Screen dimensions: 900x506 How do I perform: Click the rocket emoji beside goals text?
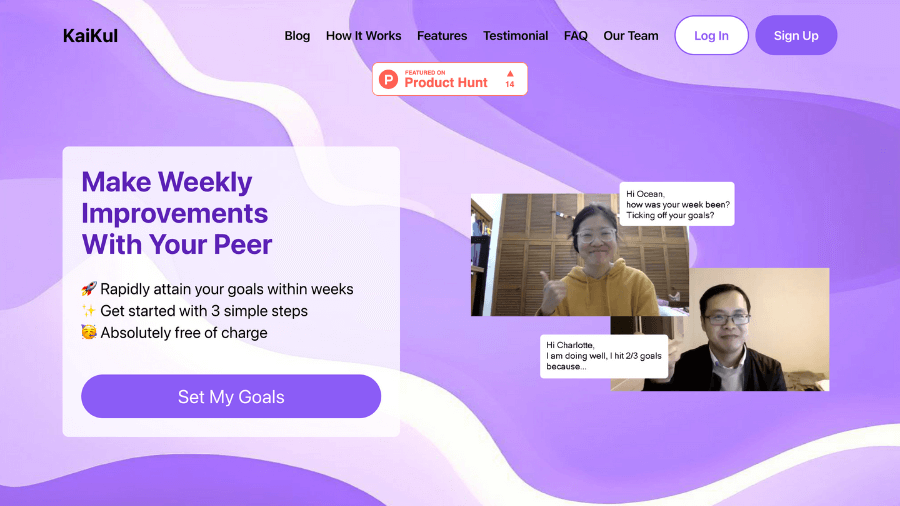pyautogui.click(x=89, y=289)
